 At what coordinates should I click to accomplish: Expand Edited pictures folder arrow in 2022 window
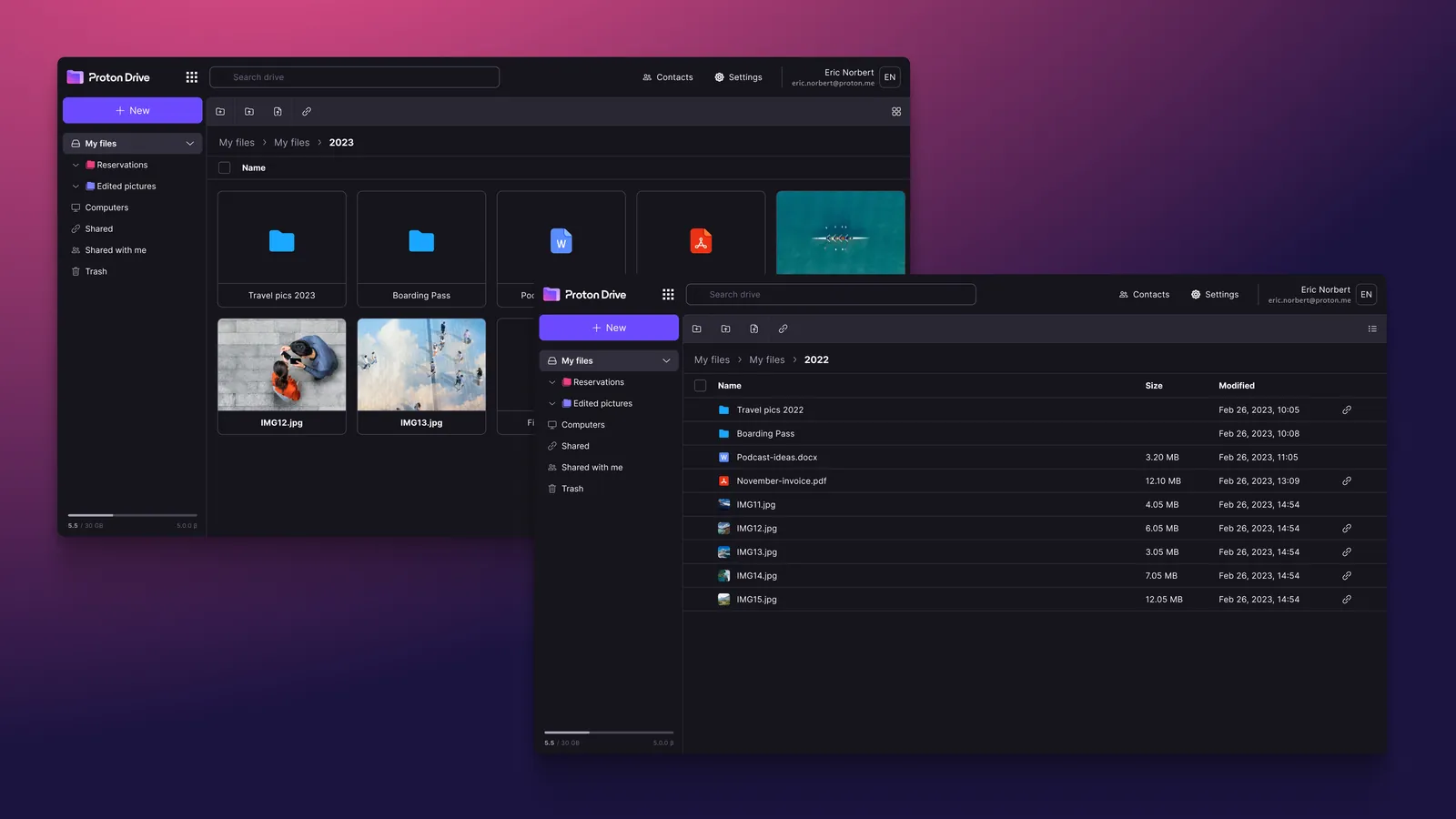coord(552,404)
